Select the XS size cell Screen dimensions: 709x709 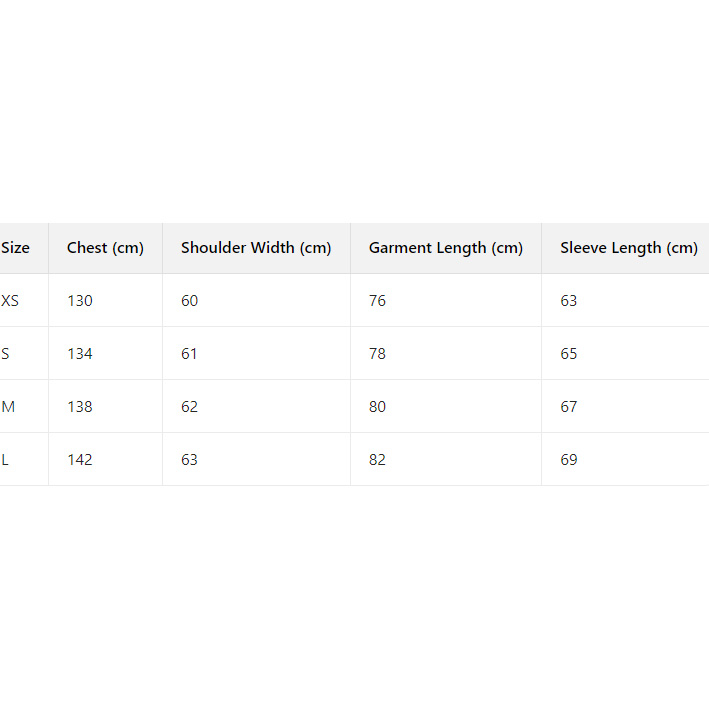click(x=11, y=301)
